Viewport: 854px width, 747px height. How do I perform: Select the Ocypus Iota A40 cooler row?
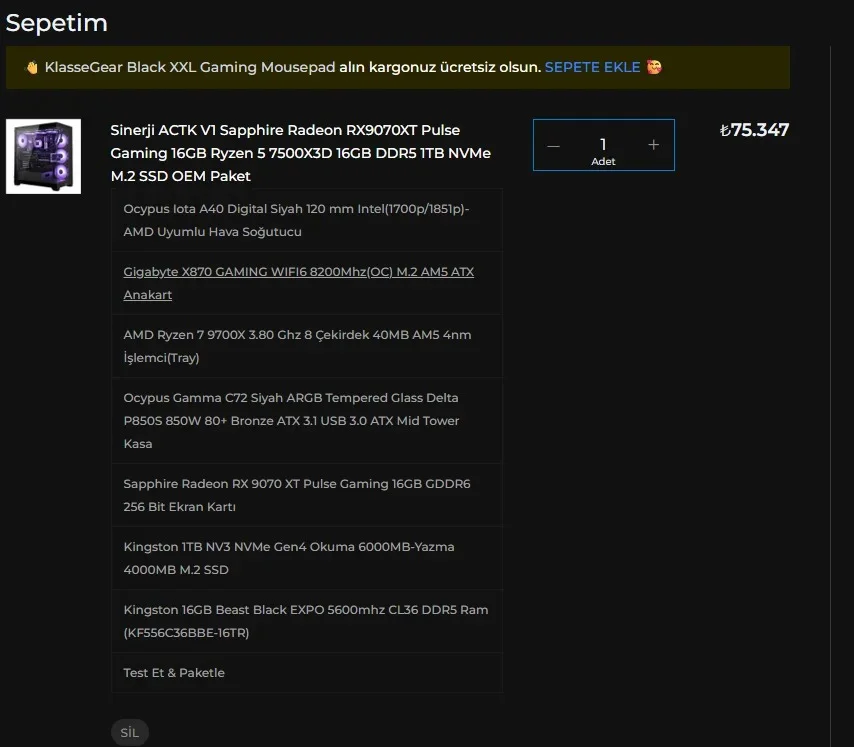[307, 220]
